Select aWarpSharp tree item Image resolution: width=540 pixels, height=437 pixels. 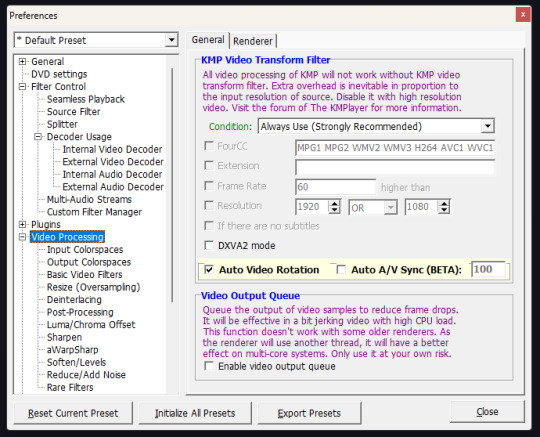point(73,350)
